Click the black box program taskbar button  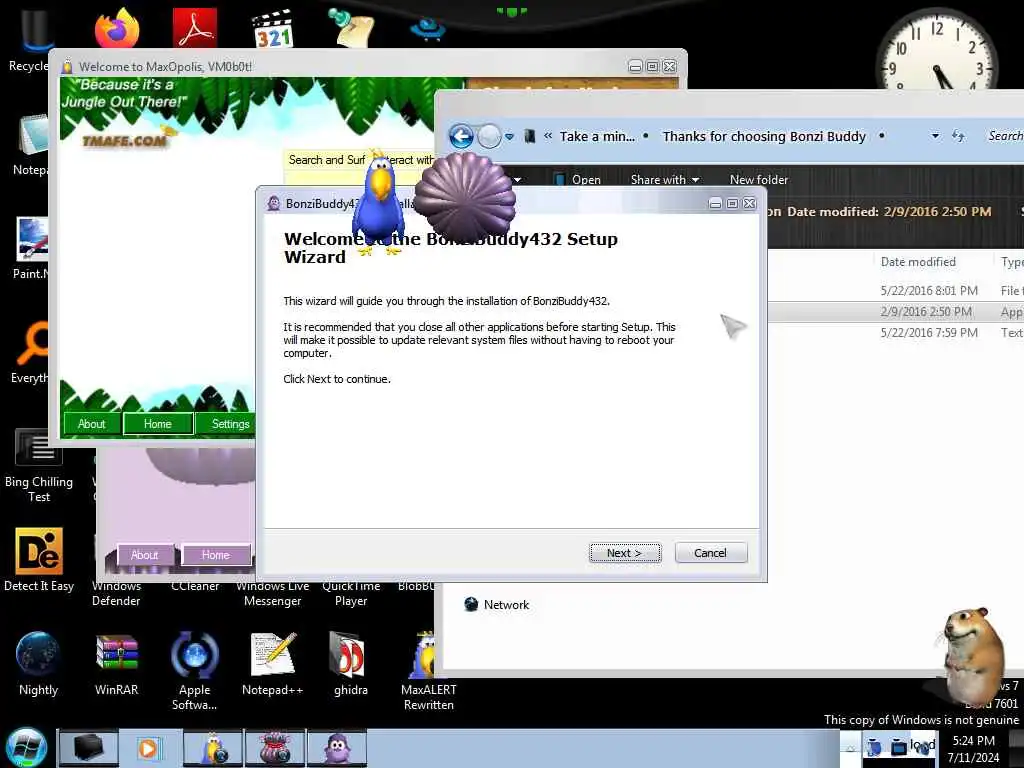point(88,748)
